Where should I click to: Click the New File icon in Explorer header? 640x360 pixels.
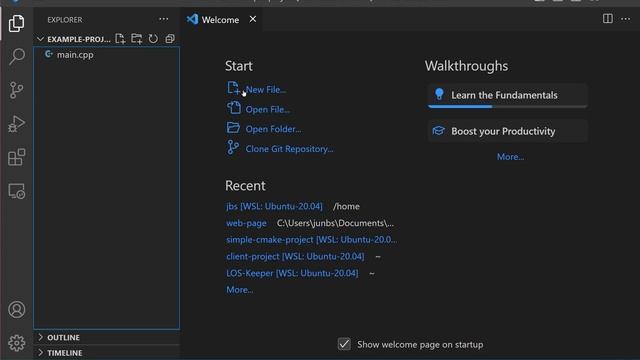click(120, 39)
